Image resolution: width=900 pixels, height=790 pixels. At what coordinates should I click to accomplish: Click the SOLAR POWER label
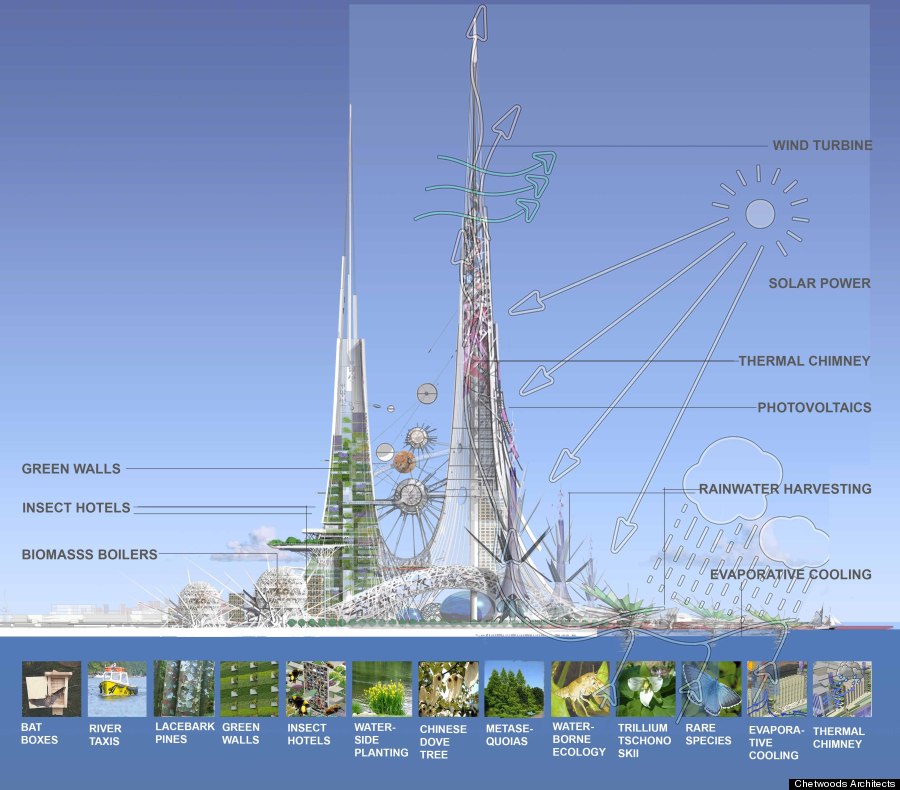click(x=820, y=283)
